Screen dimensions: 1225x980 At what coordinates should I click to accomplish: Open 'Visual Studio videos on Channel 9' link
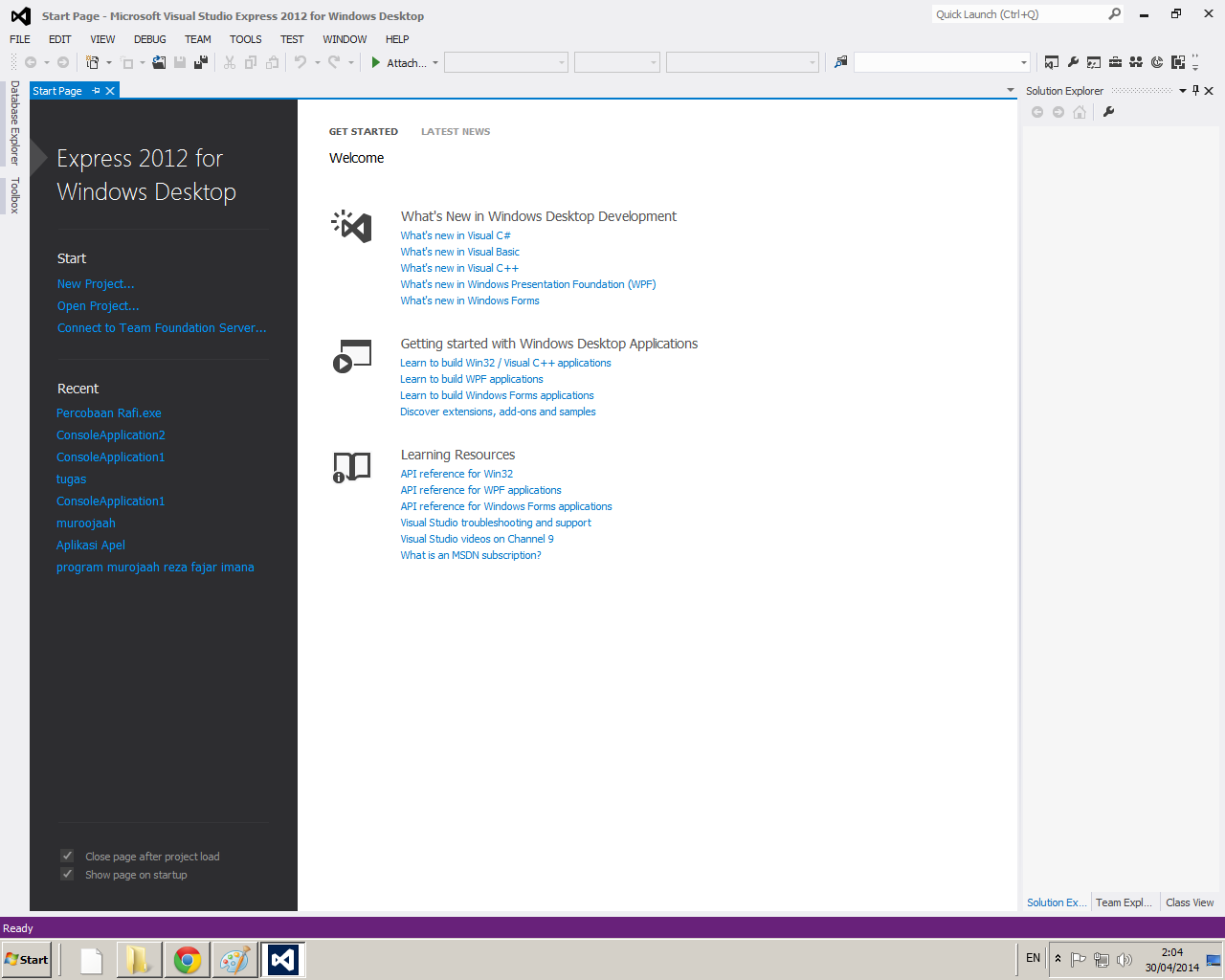477,539
